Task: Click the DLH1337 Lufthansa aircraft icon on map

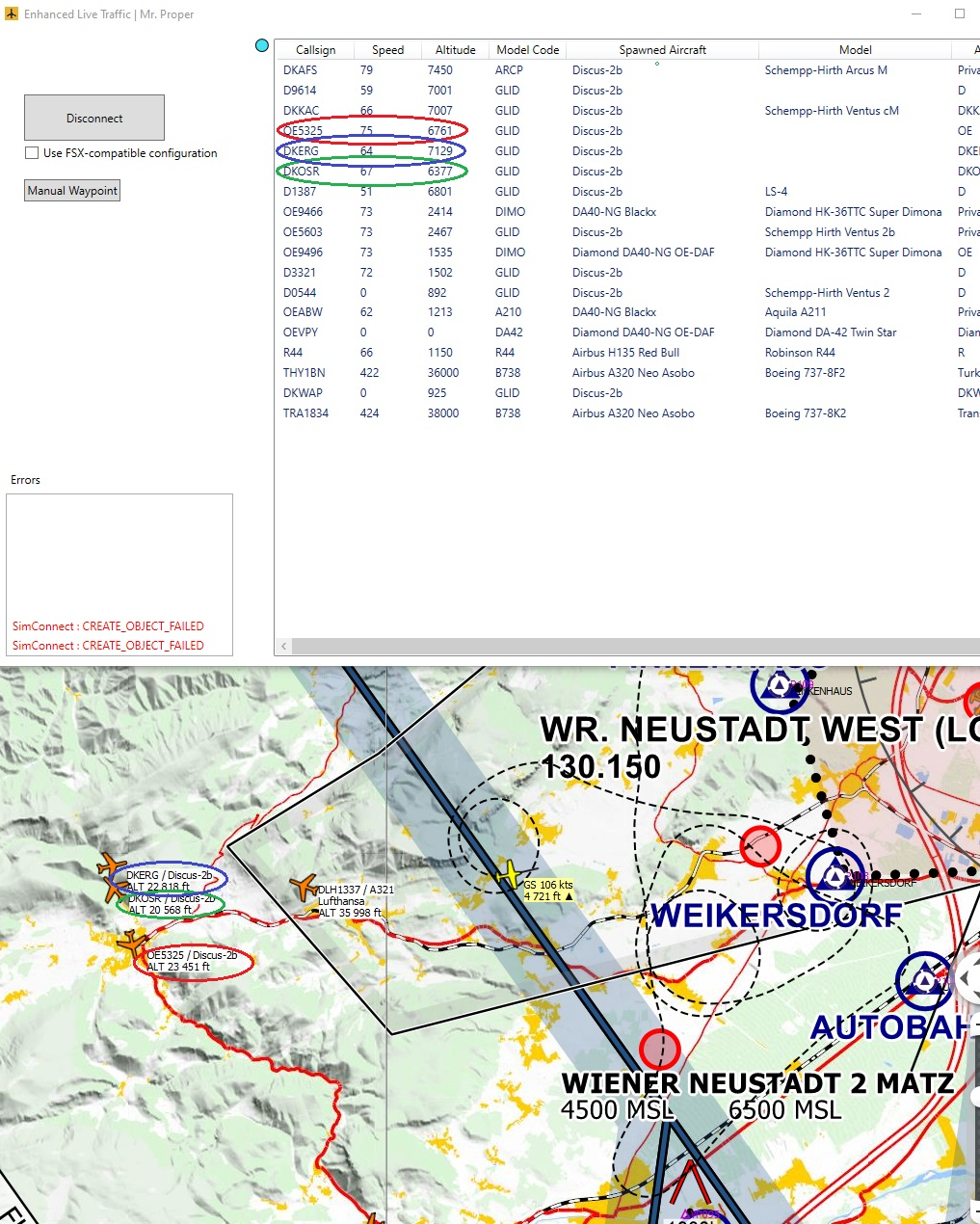Action: [305, 886]
